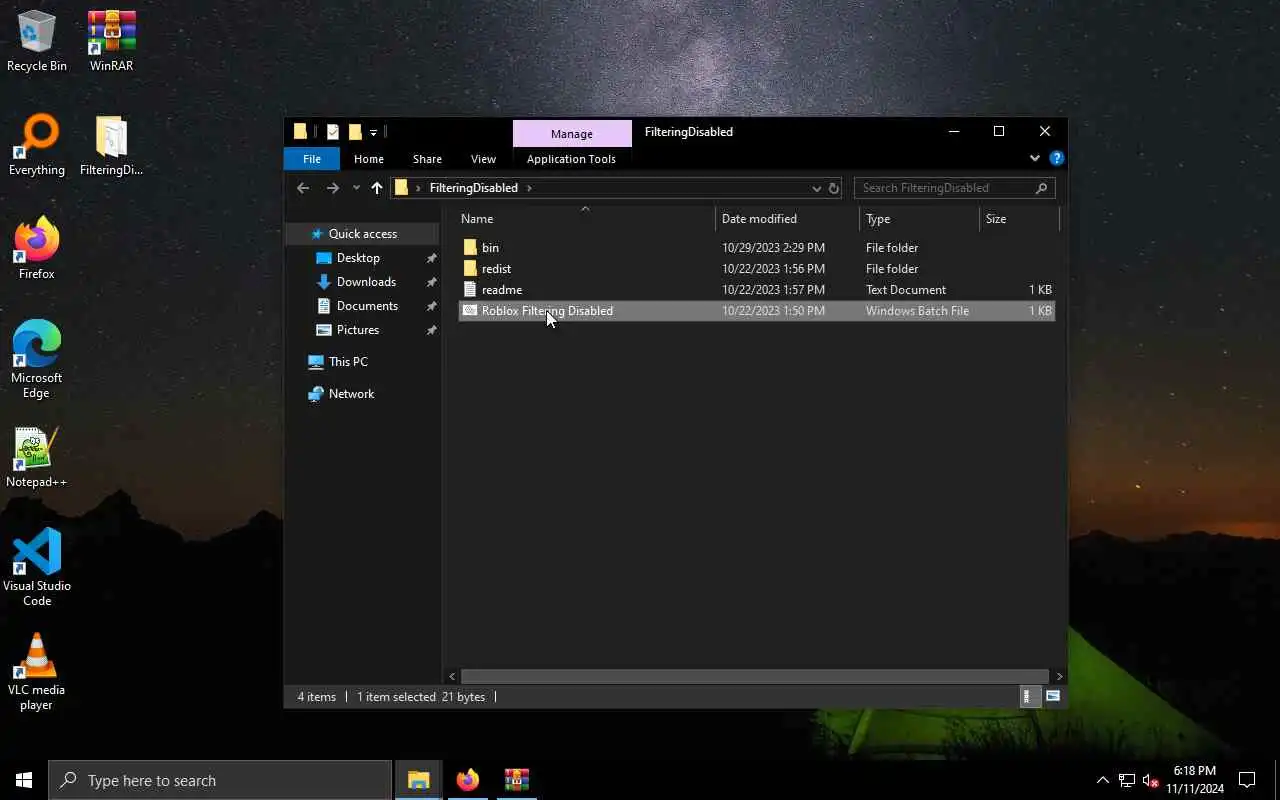1280x800 pixels.
Task: Click the Firefox taskbar icon
Action: point(467,780)
